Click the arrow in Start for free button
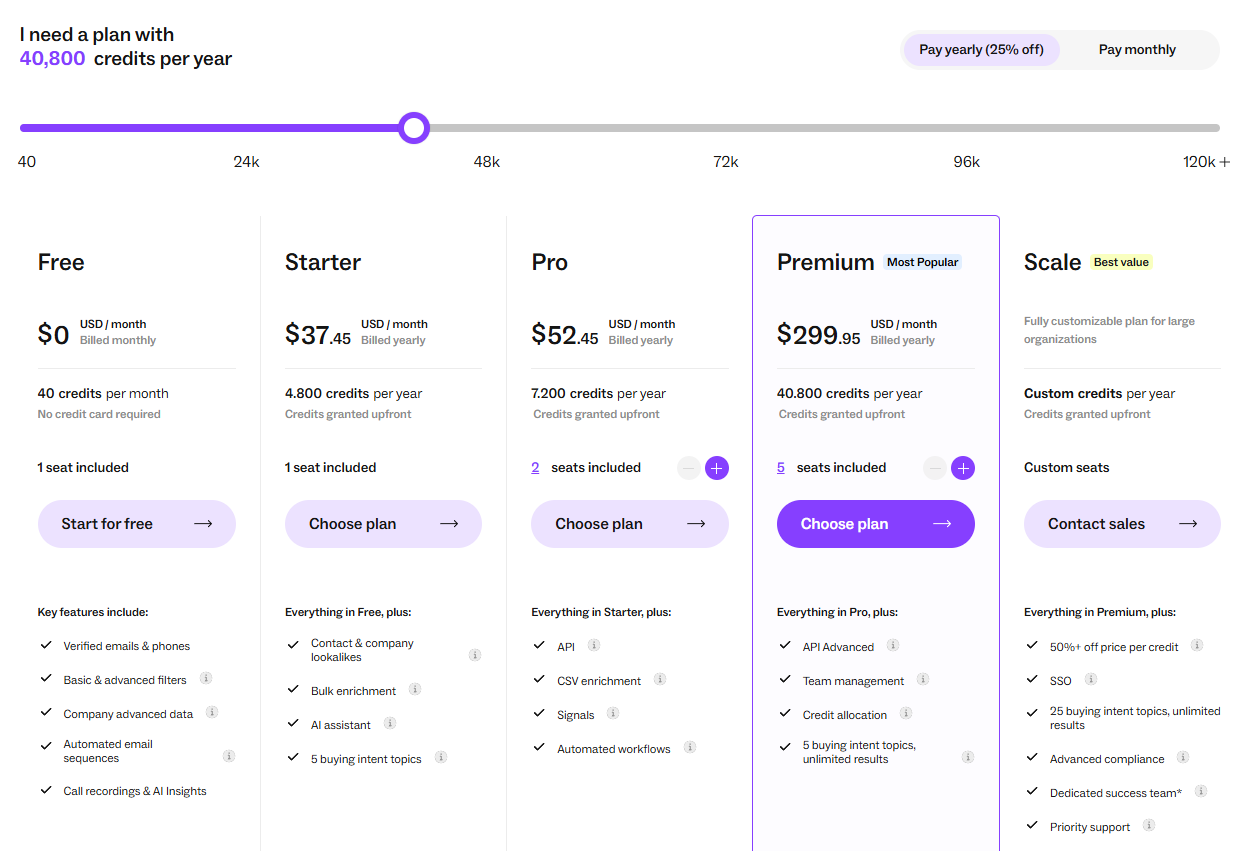Viewport: 1242px width, 851px height. point(203,524)
